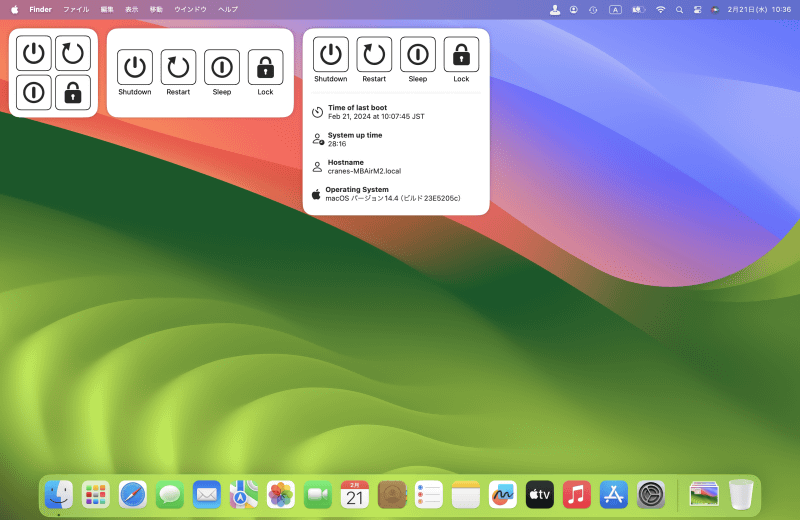The height and width of the screenshot is (520, 800).
Task: Click Shutdown icon in small square widget
Action: click(x=34, y=53)
